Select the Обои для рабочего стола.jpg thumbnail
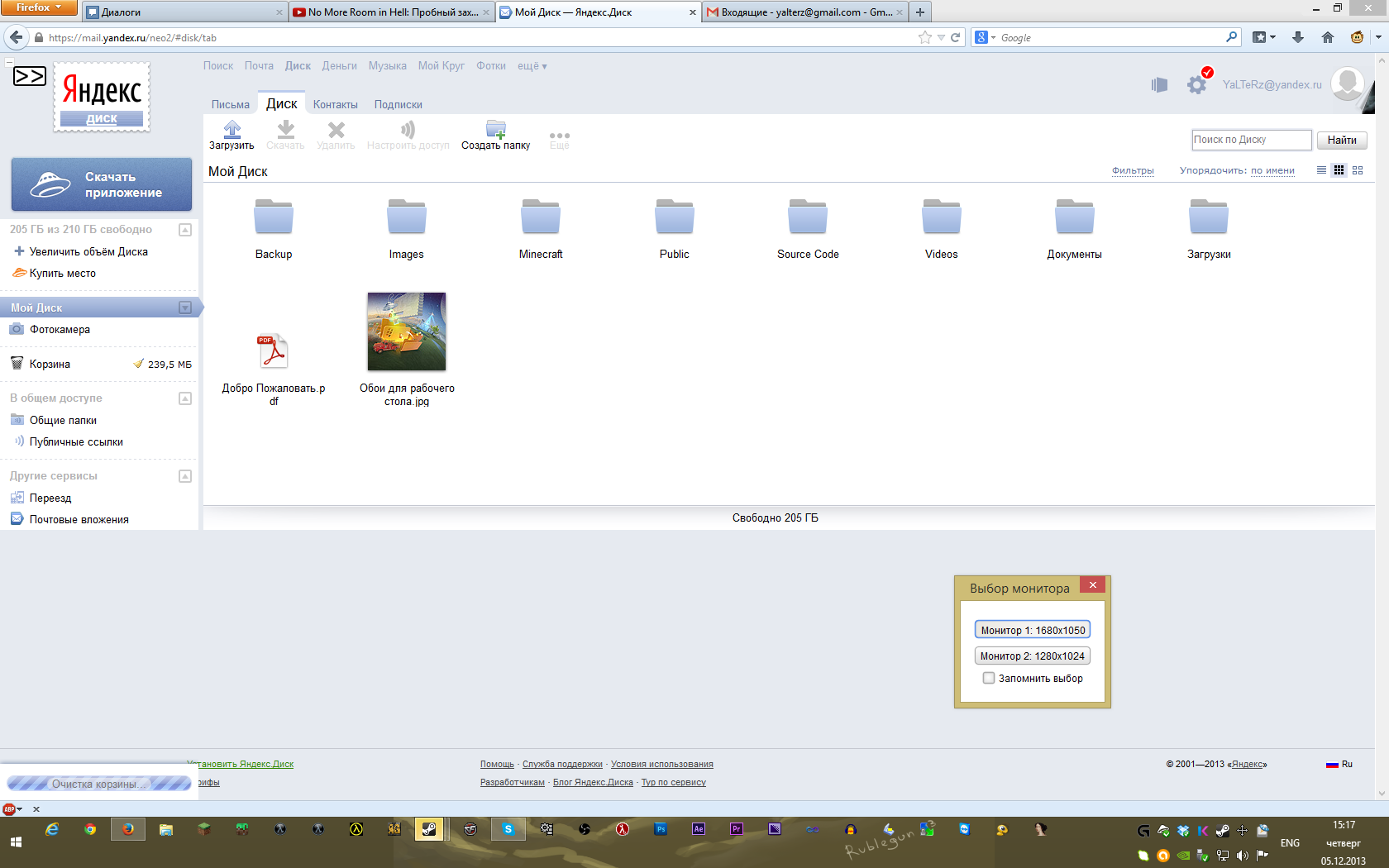This screenshot has height=868, width=1389. (407, 331)
